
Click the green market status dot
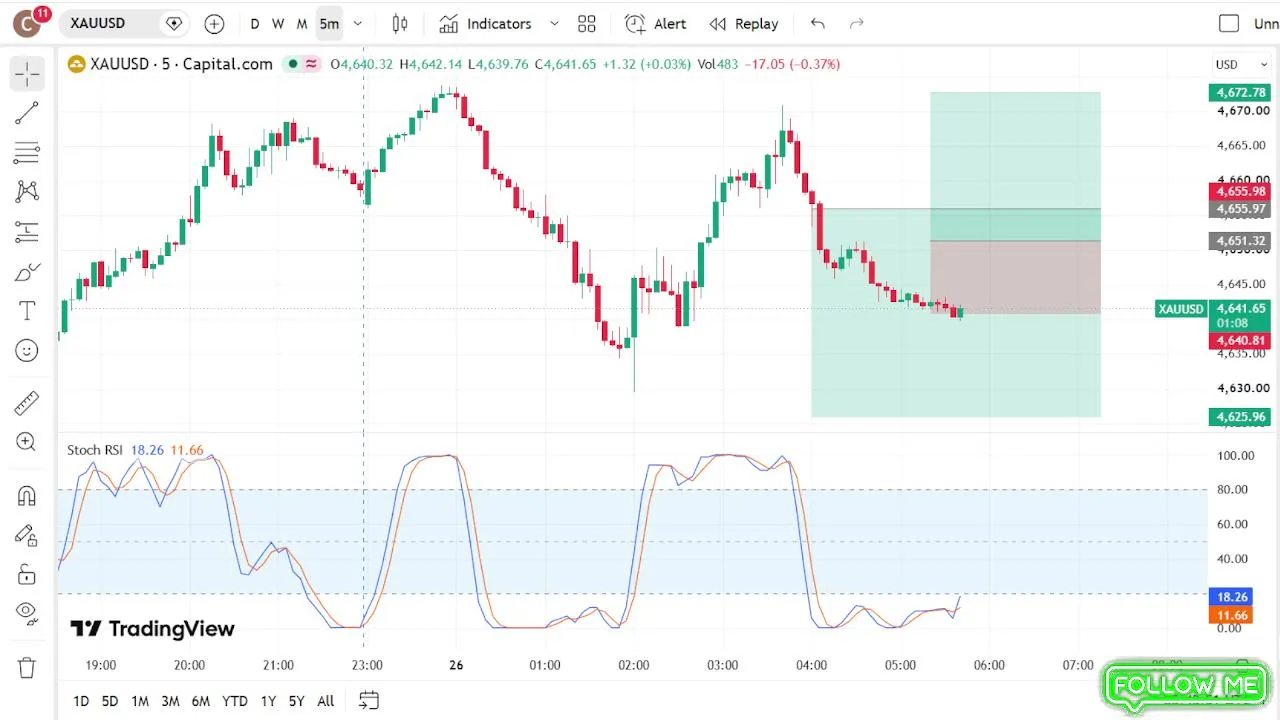292,64
